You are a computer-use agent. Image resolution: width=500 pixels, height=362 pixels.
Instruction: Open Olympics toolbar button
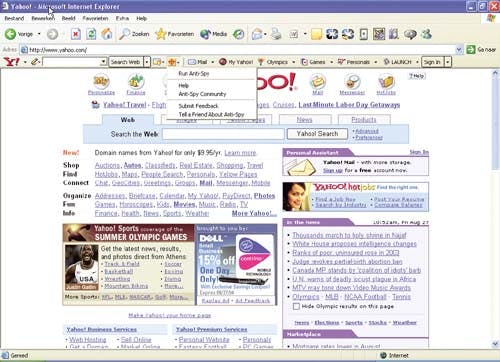[x=273, y=62]
